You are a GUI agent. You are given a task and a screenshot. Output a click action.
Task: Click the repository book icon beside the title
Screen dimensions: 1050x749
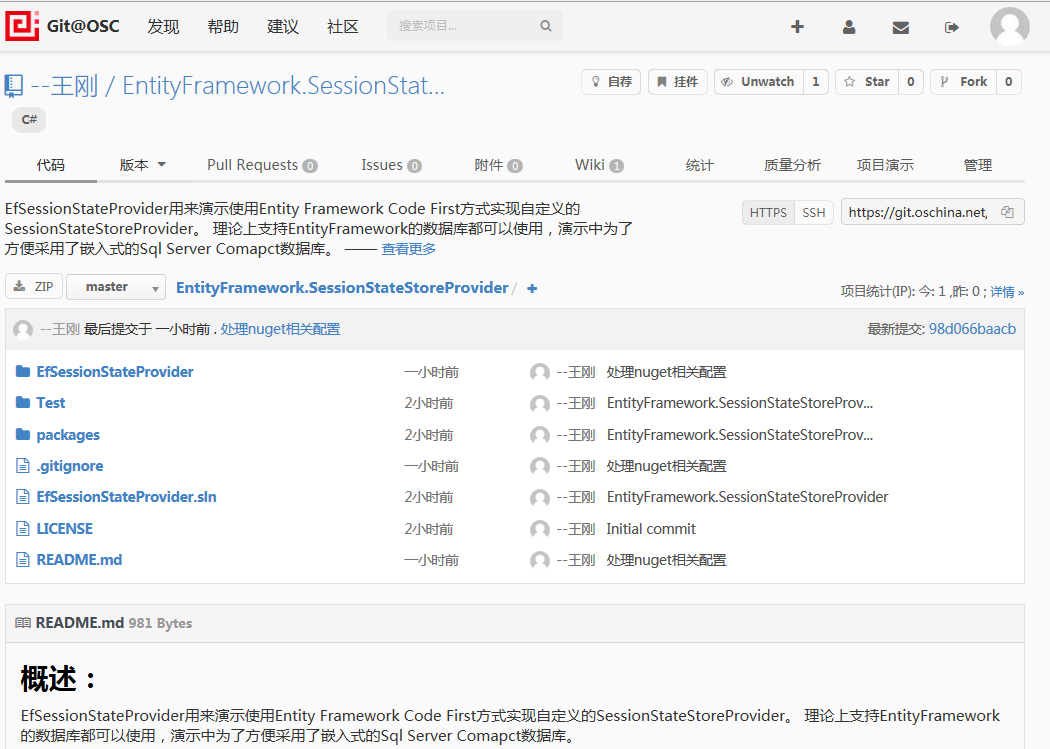(x=13, y=86)
